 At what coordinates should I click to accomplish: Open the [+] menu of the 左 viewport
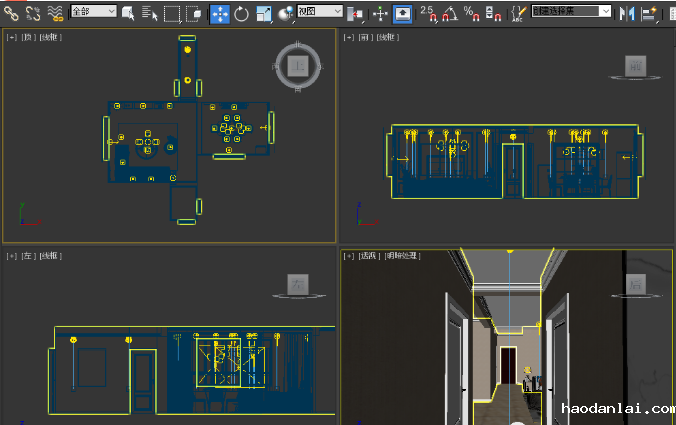click(12, 256)
